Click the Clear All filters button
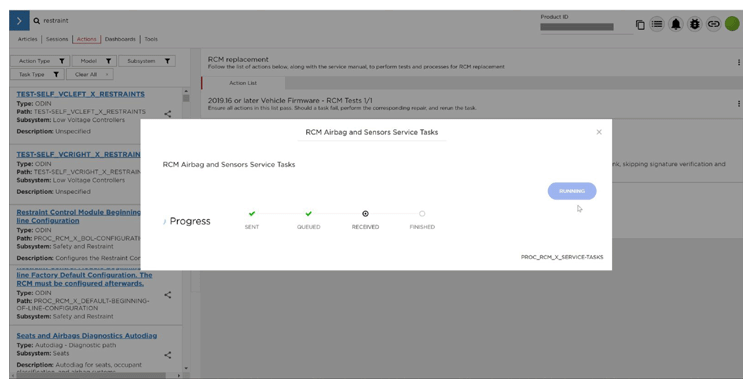The height and width of the screenshot is (388, 752). click(x=91, y=74)
